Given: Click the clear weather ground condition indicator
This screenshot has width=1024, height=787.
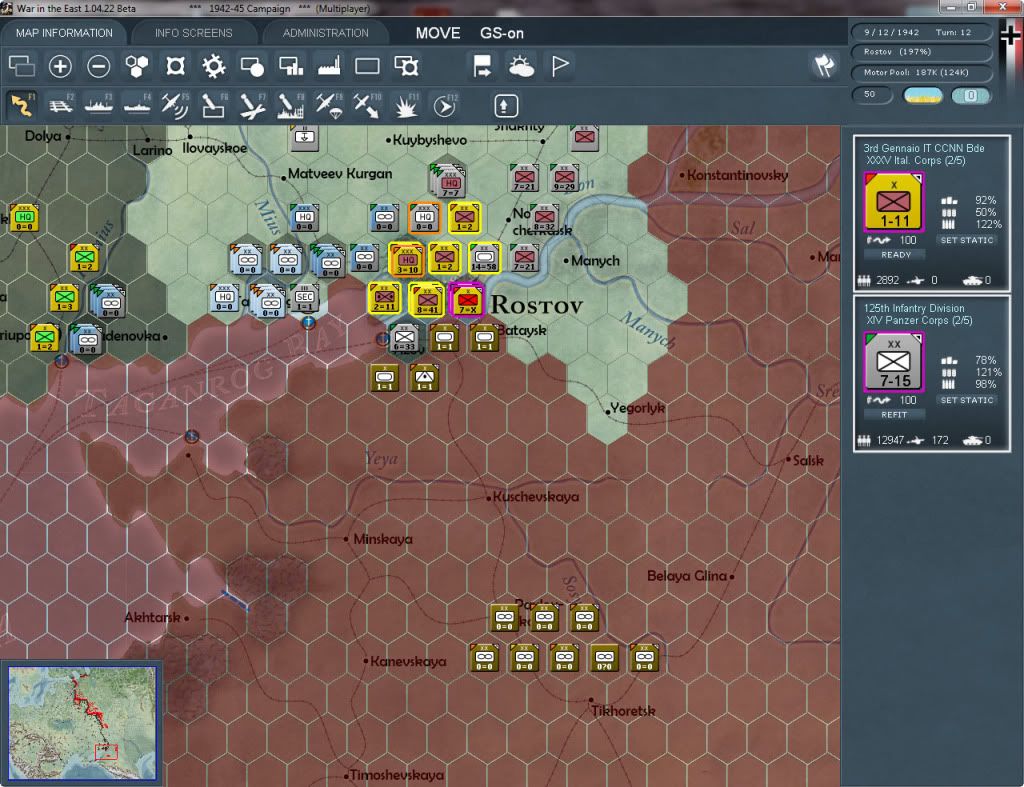Looking at the screenshot, I should click(x=922, y=95).
